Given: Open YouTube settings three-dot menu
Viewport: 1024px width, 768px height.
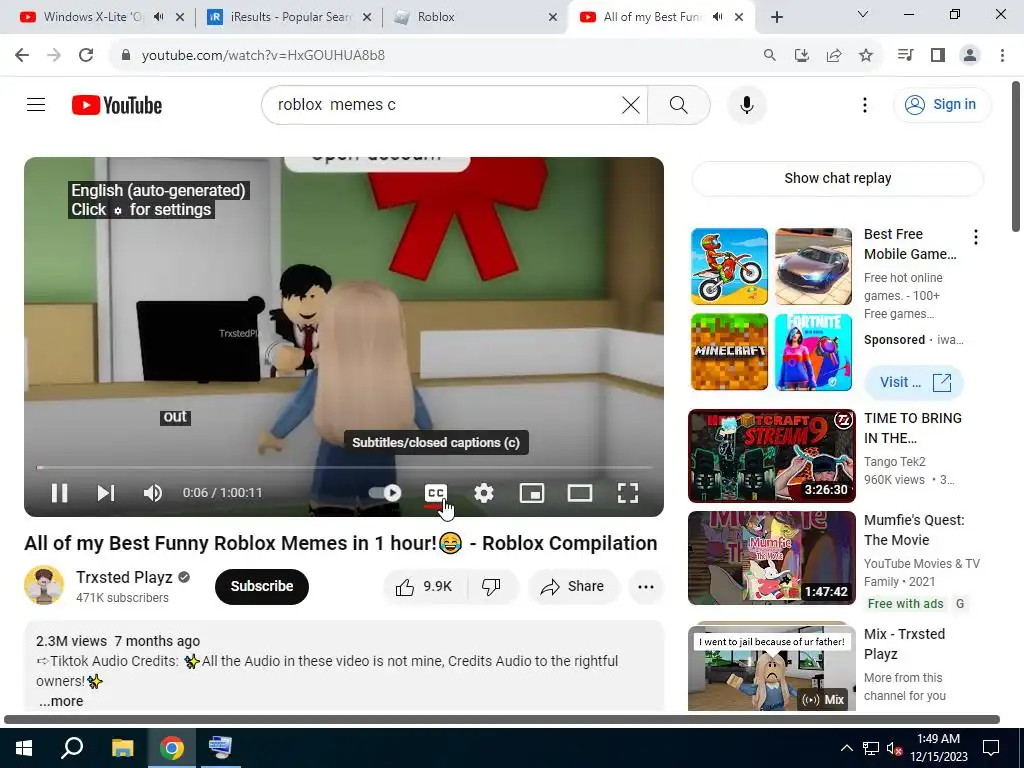Looking at the screenshot, I should (865, 104).
